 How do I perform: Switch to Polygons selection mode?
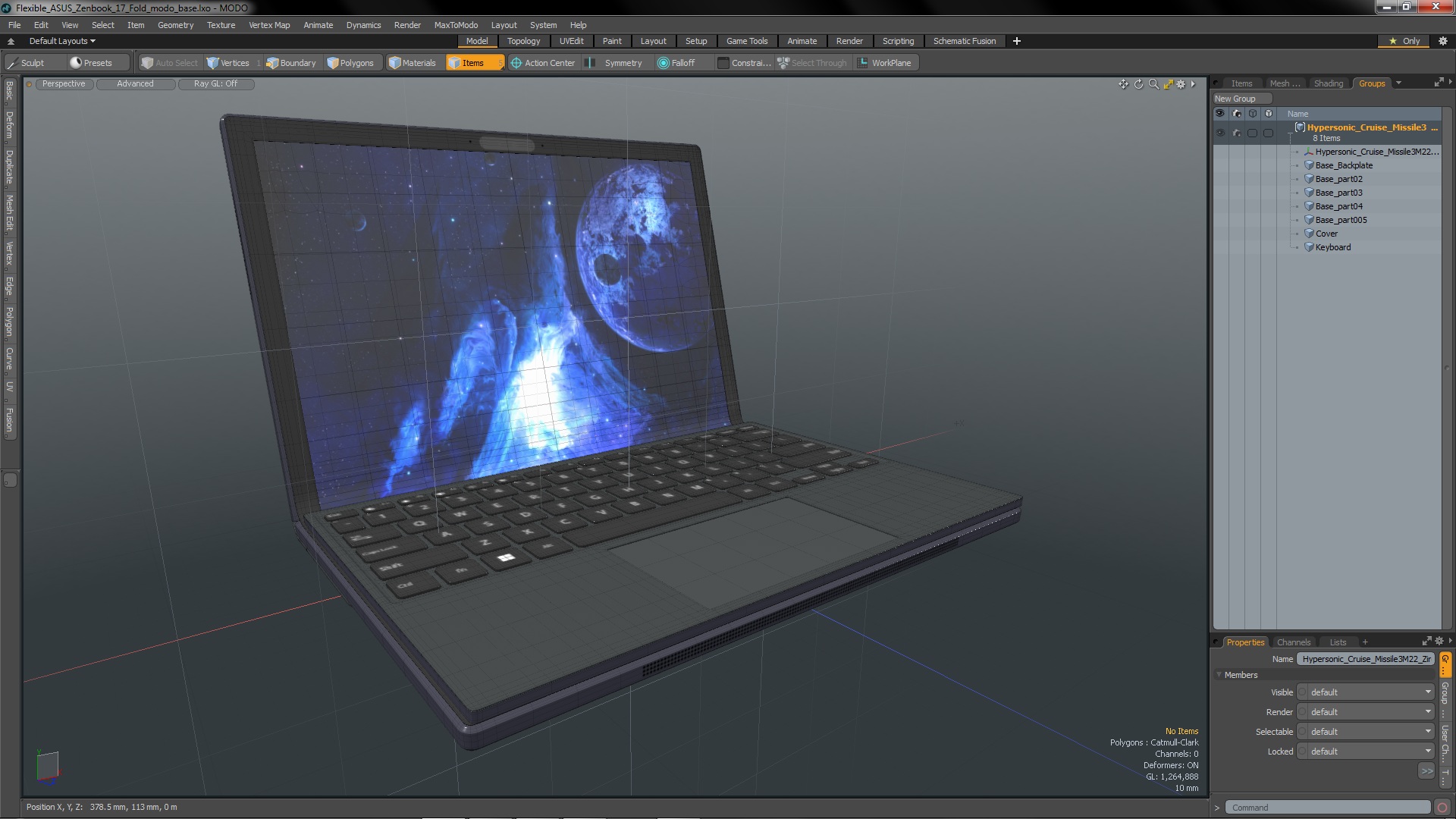tap(350, 63)
